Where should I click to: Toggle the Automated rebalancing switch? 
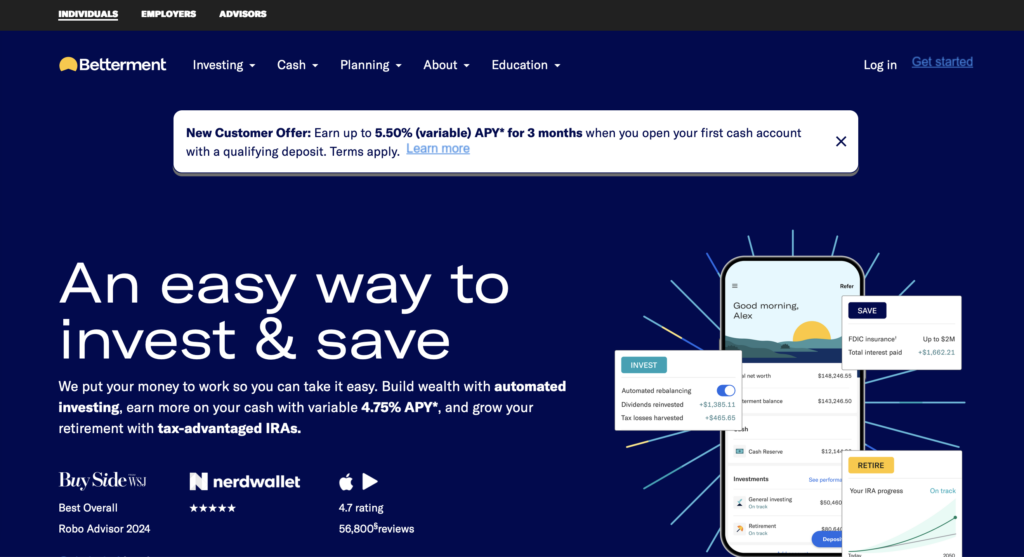click(x=726, y=390)
